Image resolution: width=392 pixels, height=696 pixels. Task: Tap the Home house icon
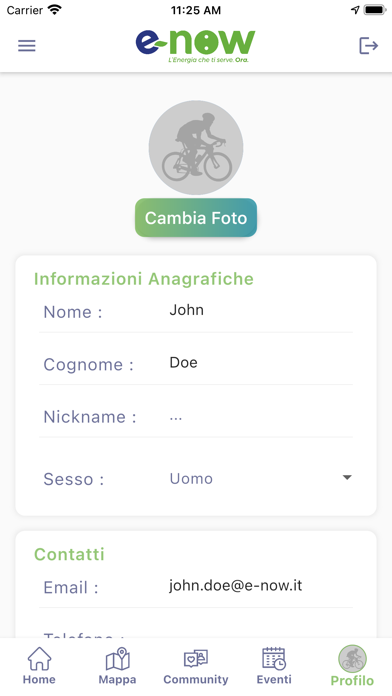[x=40, y=658]
